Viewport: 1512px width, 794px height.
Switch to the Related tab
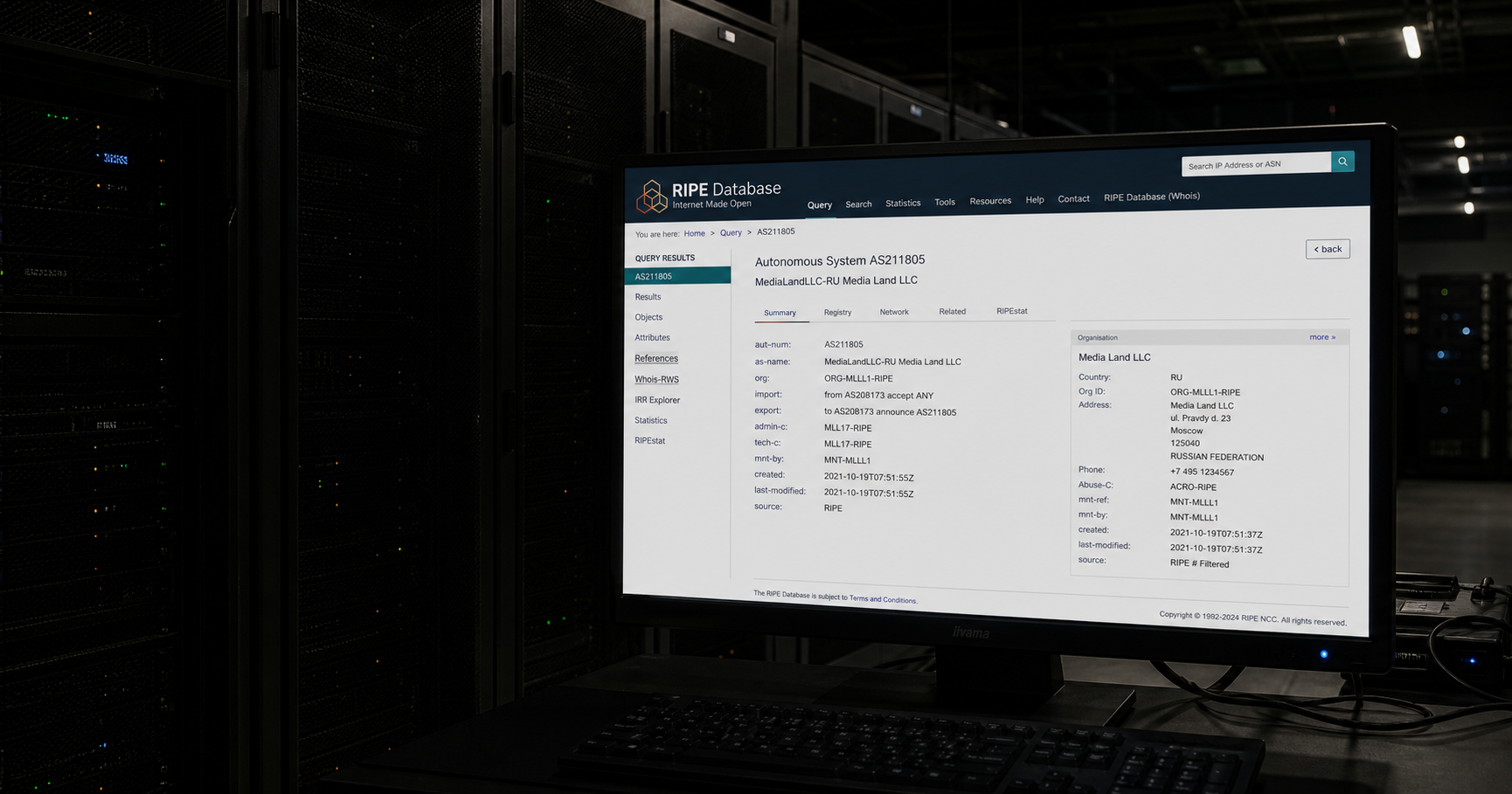[952, 311]
